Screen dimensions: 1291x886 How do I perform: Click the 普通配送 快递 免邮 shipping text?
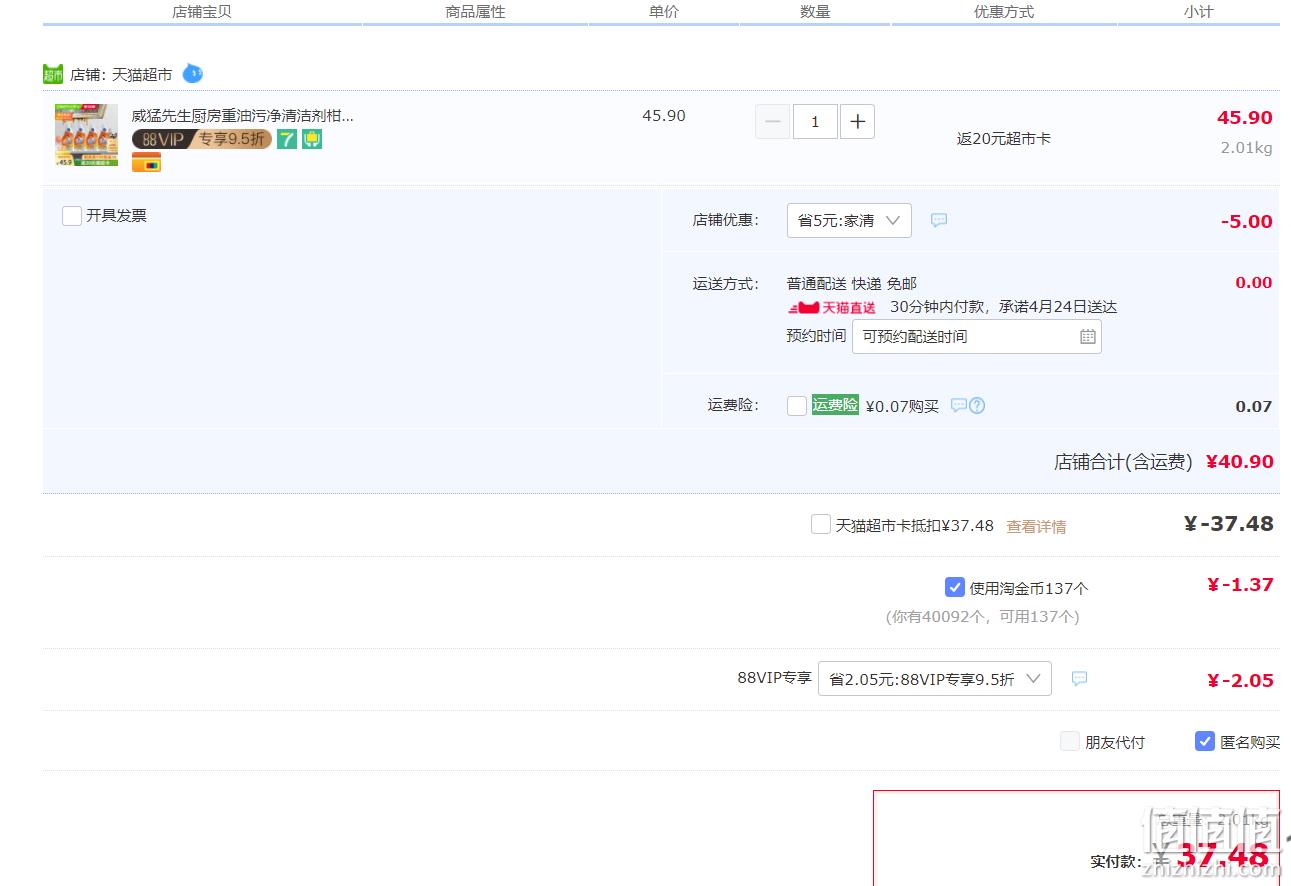(x=852, y=284)
